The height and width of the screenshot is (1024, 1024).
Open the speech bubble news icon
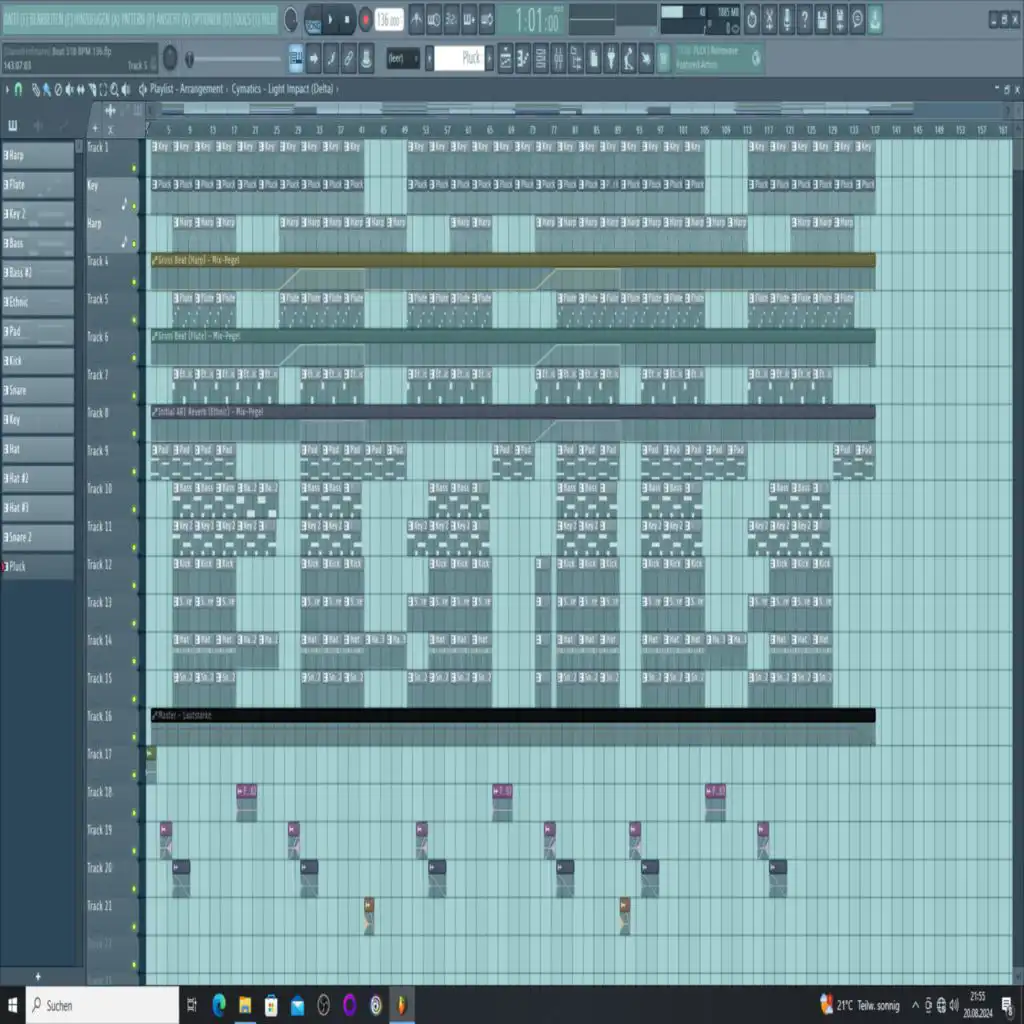point(857,20)
